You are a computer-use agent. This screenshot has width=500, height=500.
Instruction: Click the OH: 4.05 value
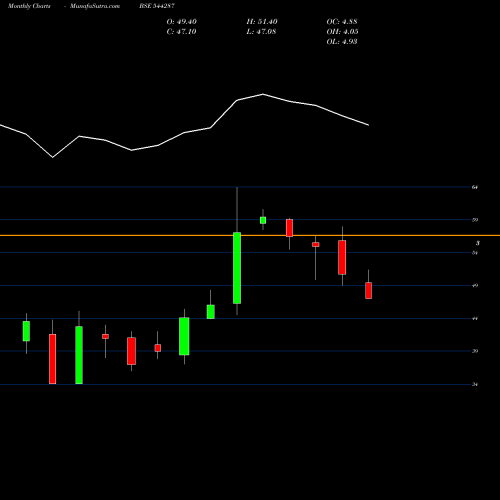tap(342, 32)
